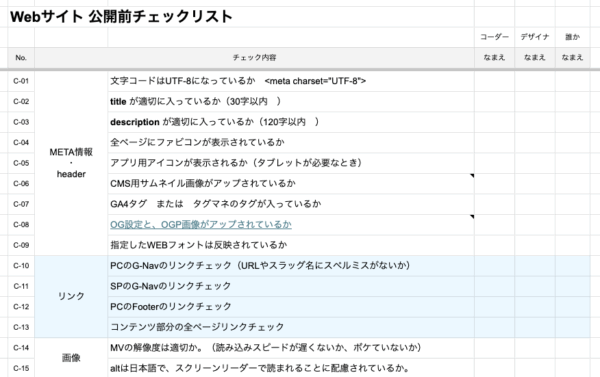
Task: Select the 全ページにファビコンが表示されているか cell
Action: 291,143
